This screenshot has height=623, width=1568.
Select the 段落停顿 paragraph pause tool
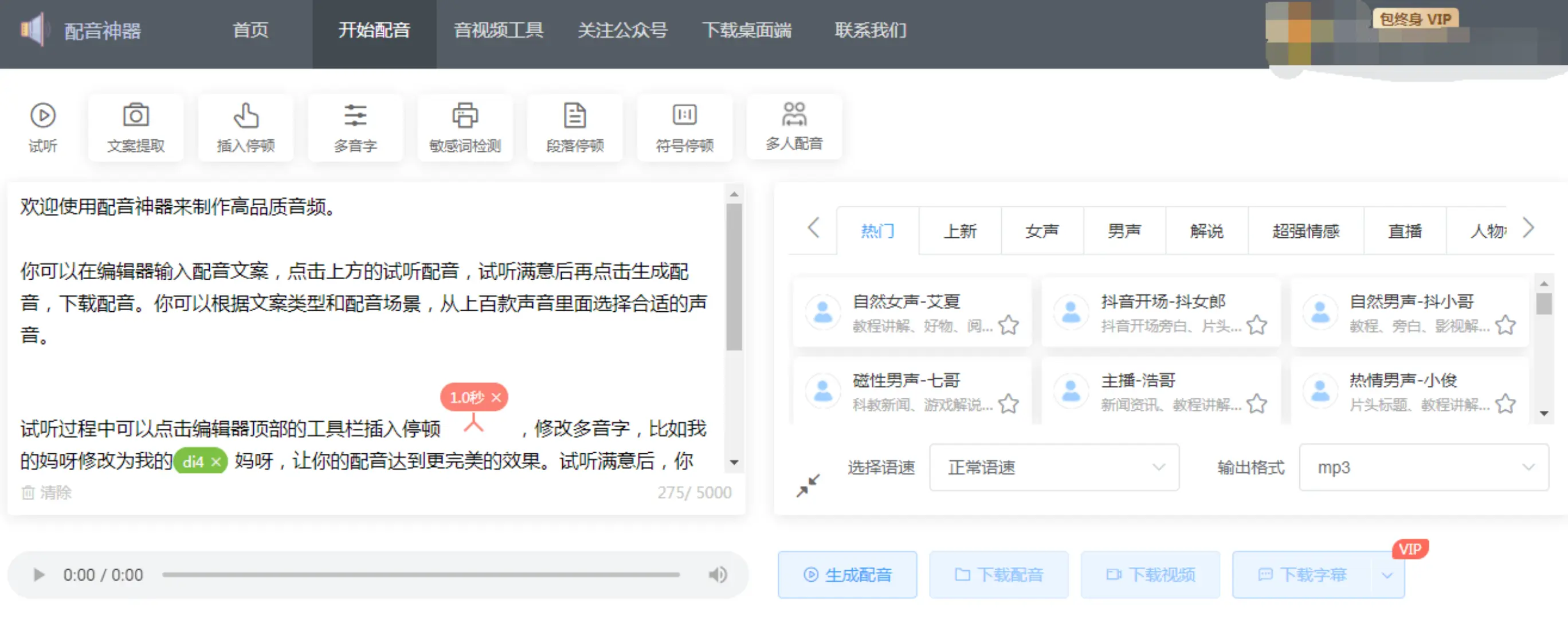pyautogui.click(x=575, y=116)
